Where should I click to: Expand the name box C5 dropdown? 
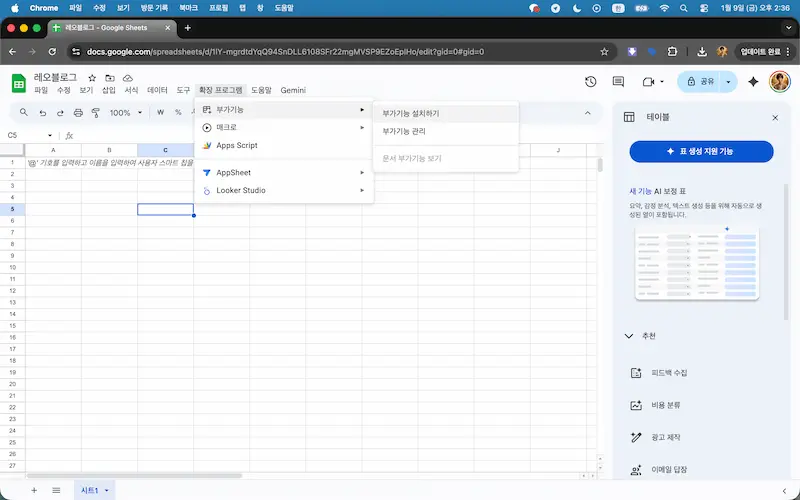pyautogui.click(x=49, y=135)
